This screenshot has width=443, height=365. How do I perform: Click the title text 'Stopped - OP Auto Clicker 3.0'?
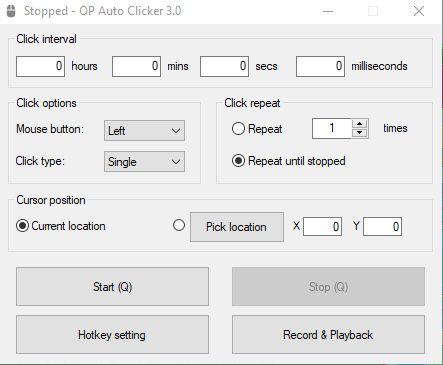point(103,11)
